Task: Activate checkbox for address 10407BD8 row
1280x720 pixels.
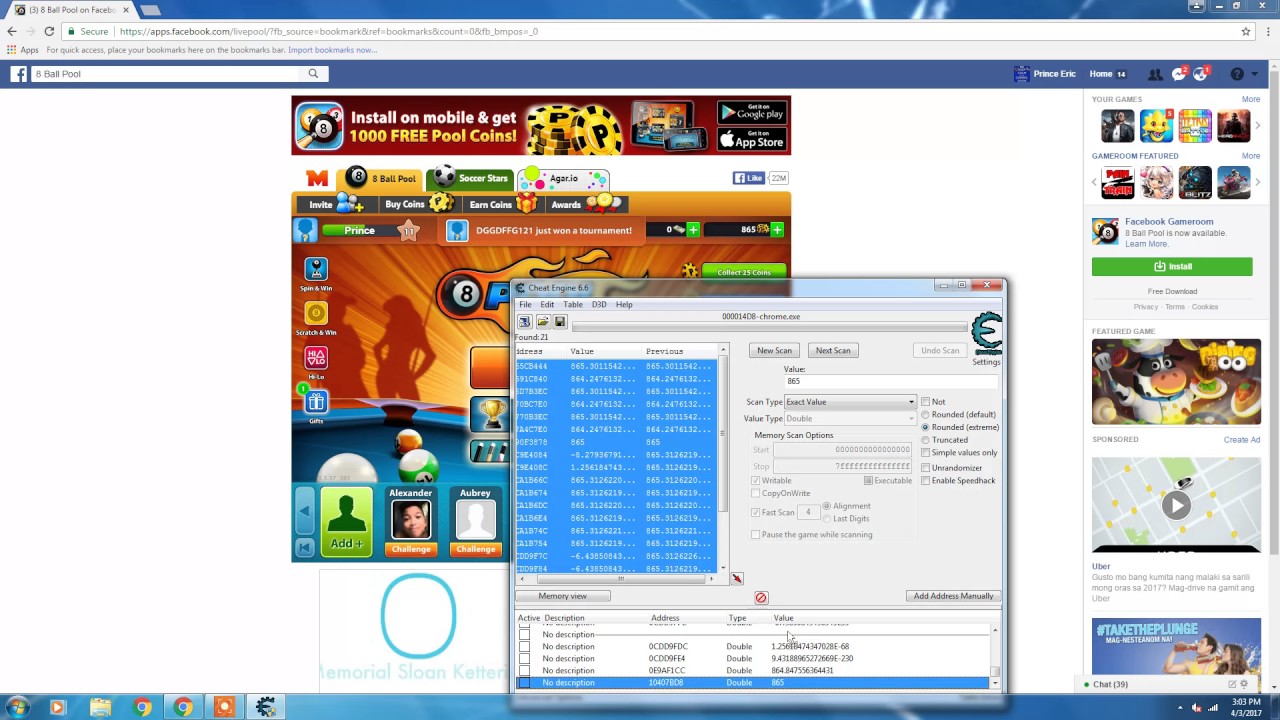Action: (524, 683)
